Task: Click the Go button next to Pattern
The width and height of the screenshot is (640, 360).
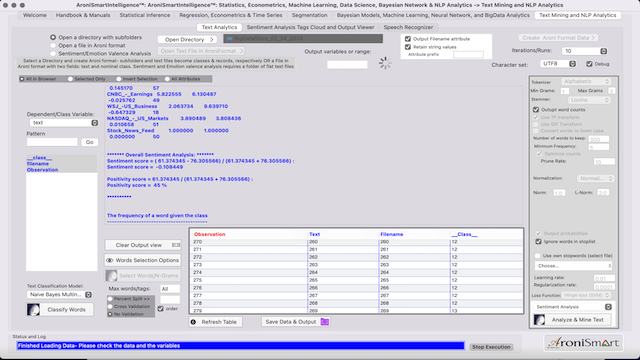Action: [89, 142]
